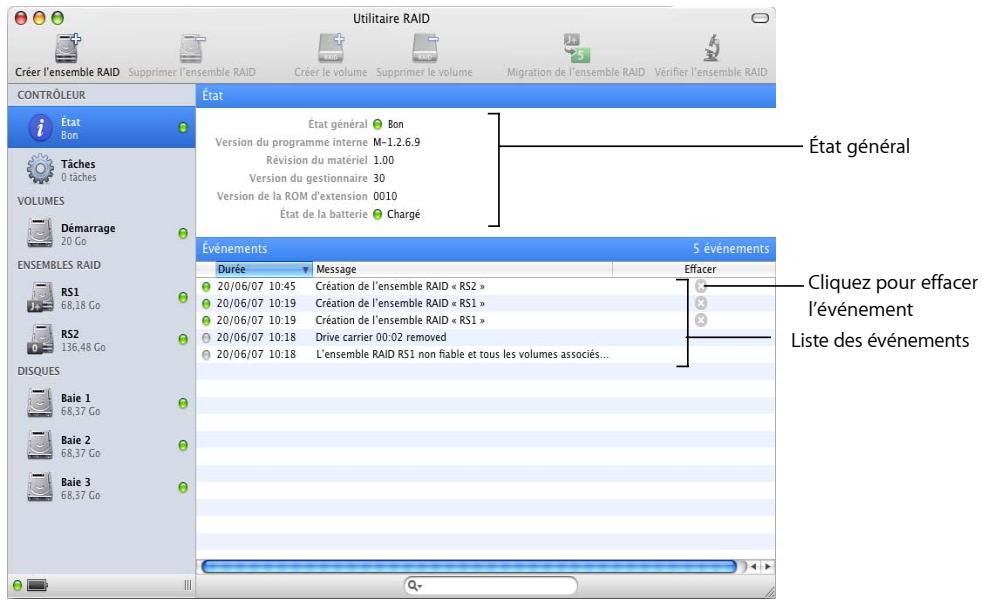982x601 pixels.
Task: Select the RS2 RAID set icon
Action: point(40,339)
